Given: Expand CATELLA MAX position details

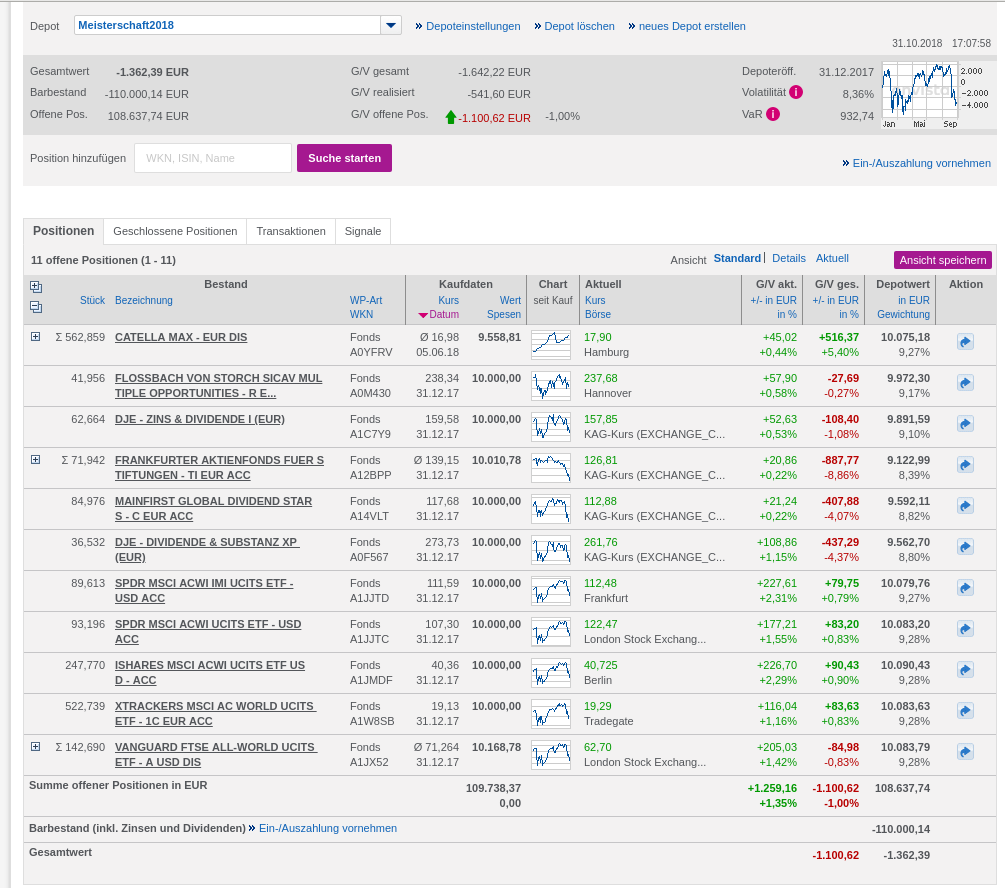Looking at the screenshot, I should point(36,337).
